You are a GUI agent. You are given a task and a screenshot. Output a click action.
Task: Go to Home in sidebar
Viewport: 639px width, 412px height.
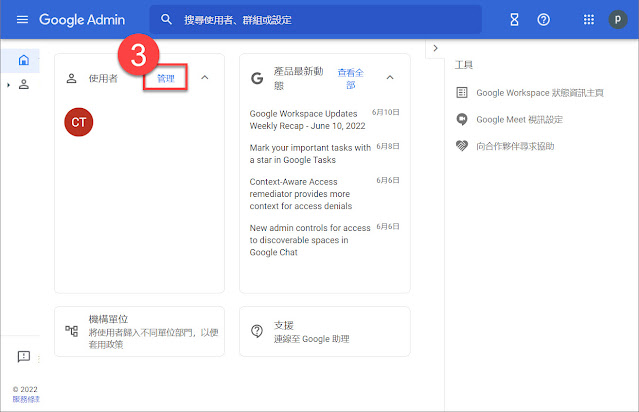click(24, 60)
